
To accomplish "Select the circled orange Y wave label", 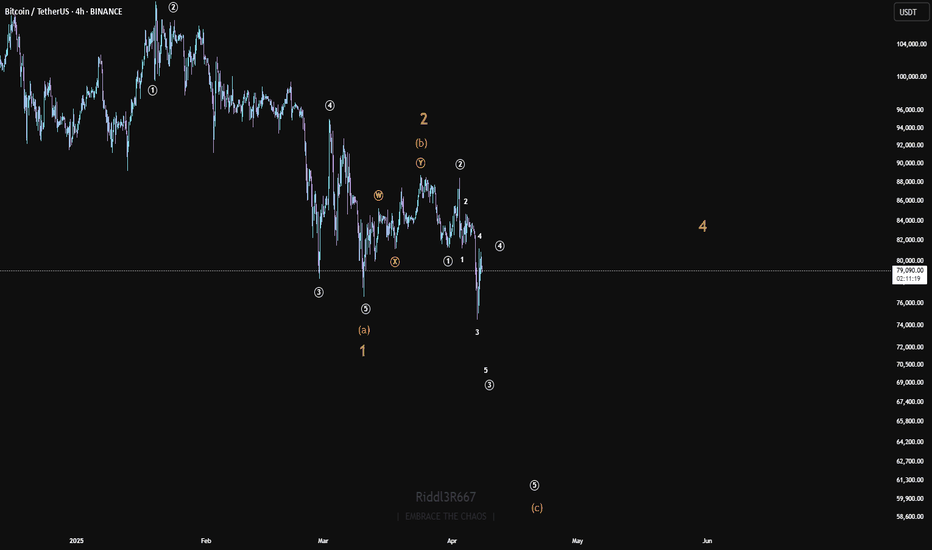I will click(420, 163).
